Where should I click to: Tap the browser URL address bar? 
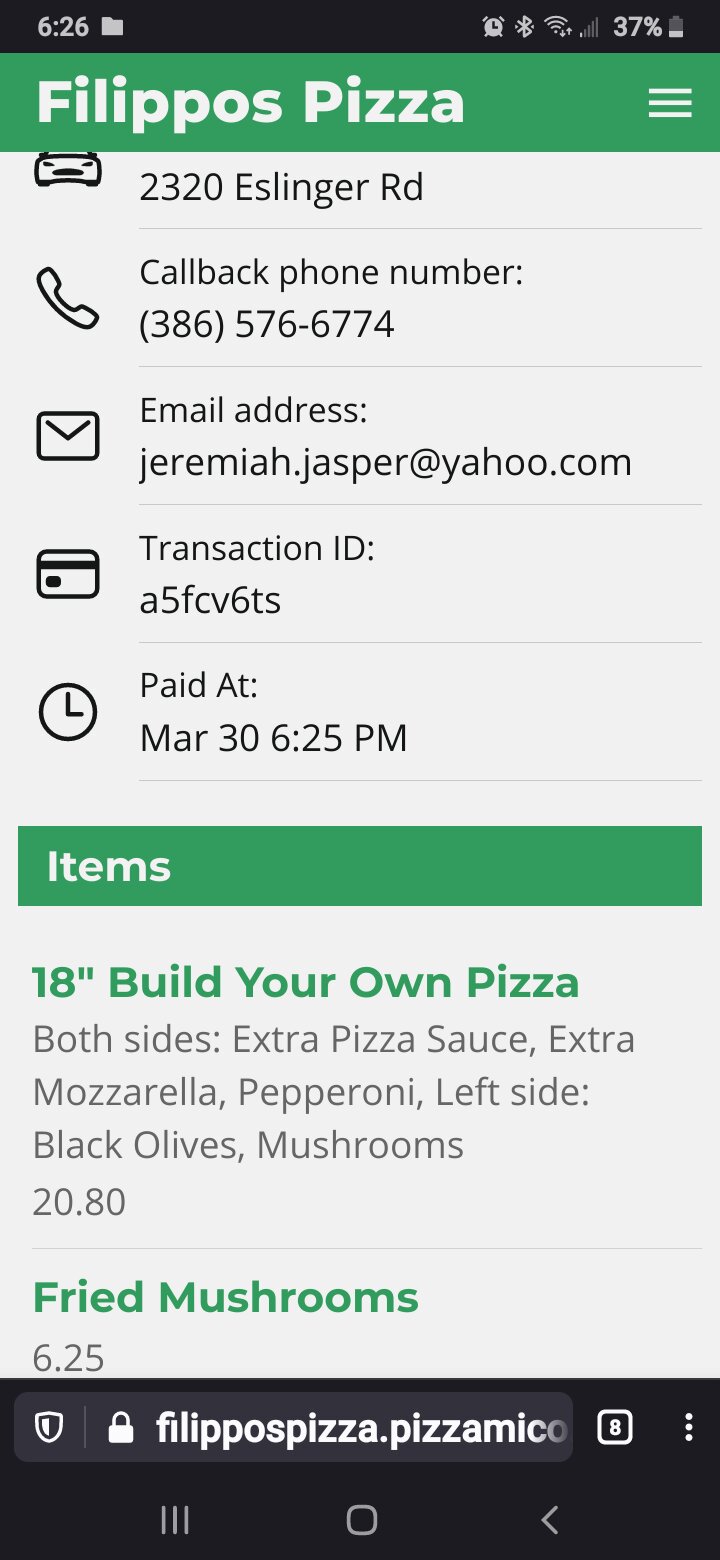[360, 1429]
